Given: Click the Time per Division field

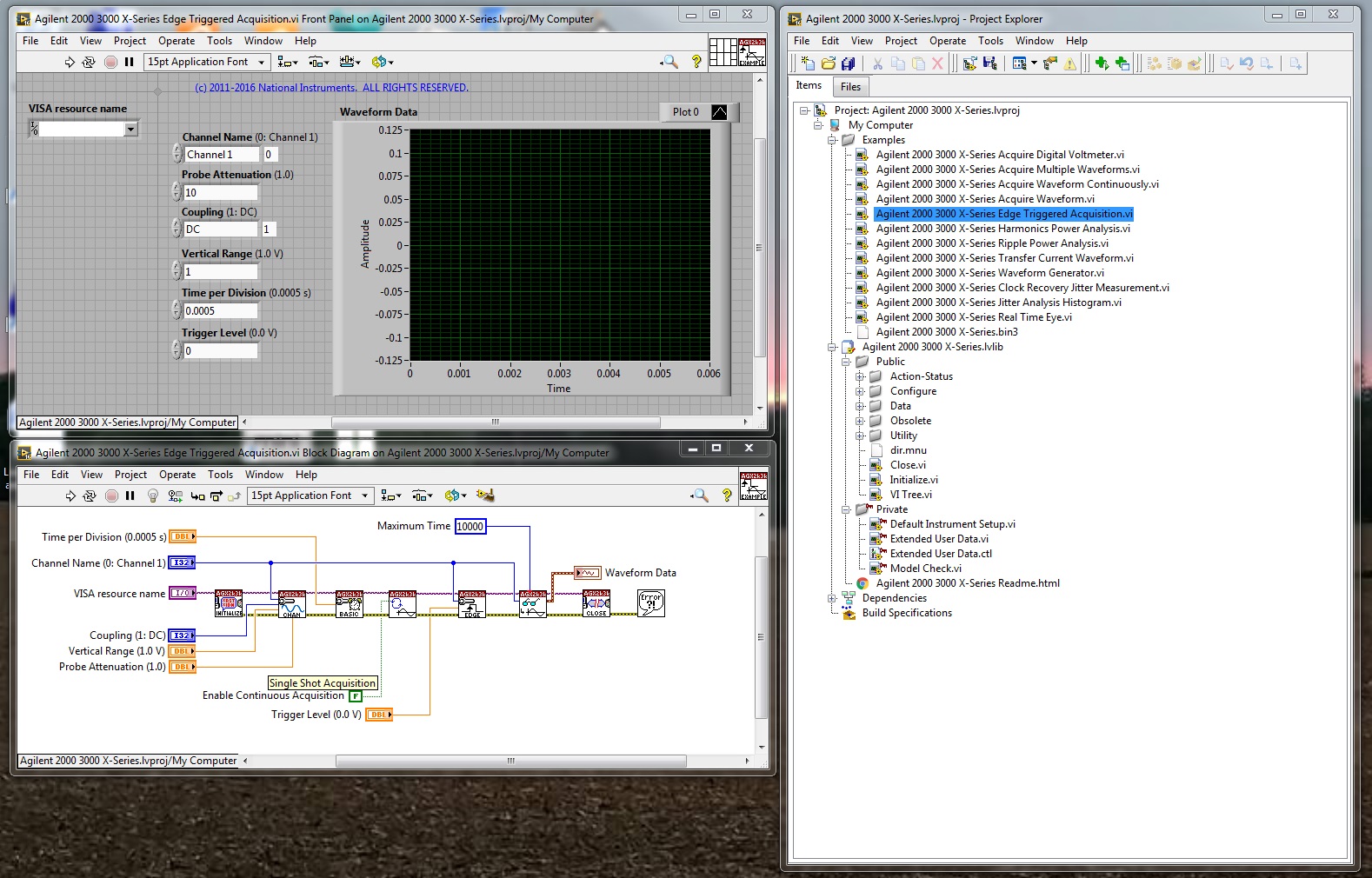Looking at the screenshot, I should pos(221,311).
